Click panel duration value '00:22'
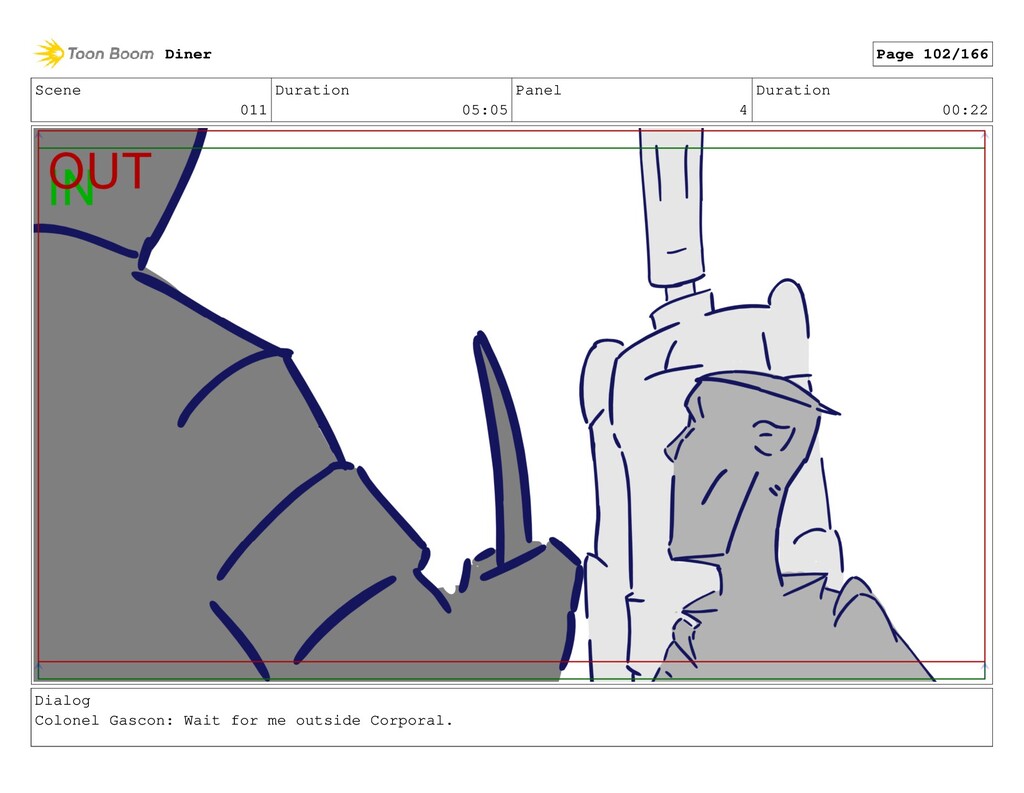Image resolution: width=1024 pixels, height=793 pixels. pyautogui.click(x=965, y=110)
